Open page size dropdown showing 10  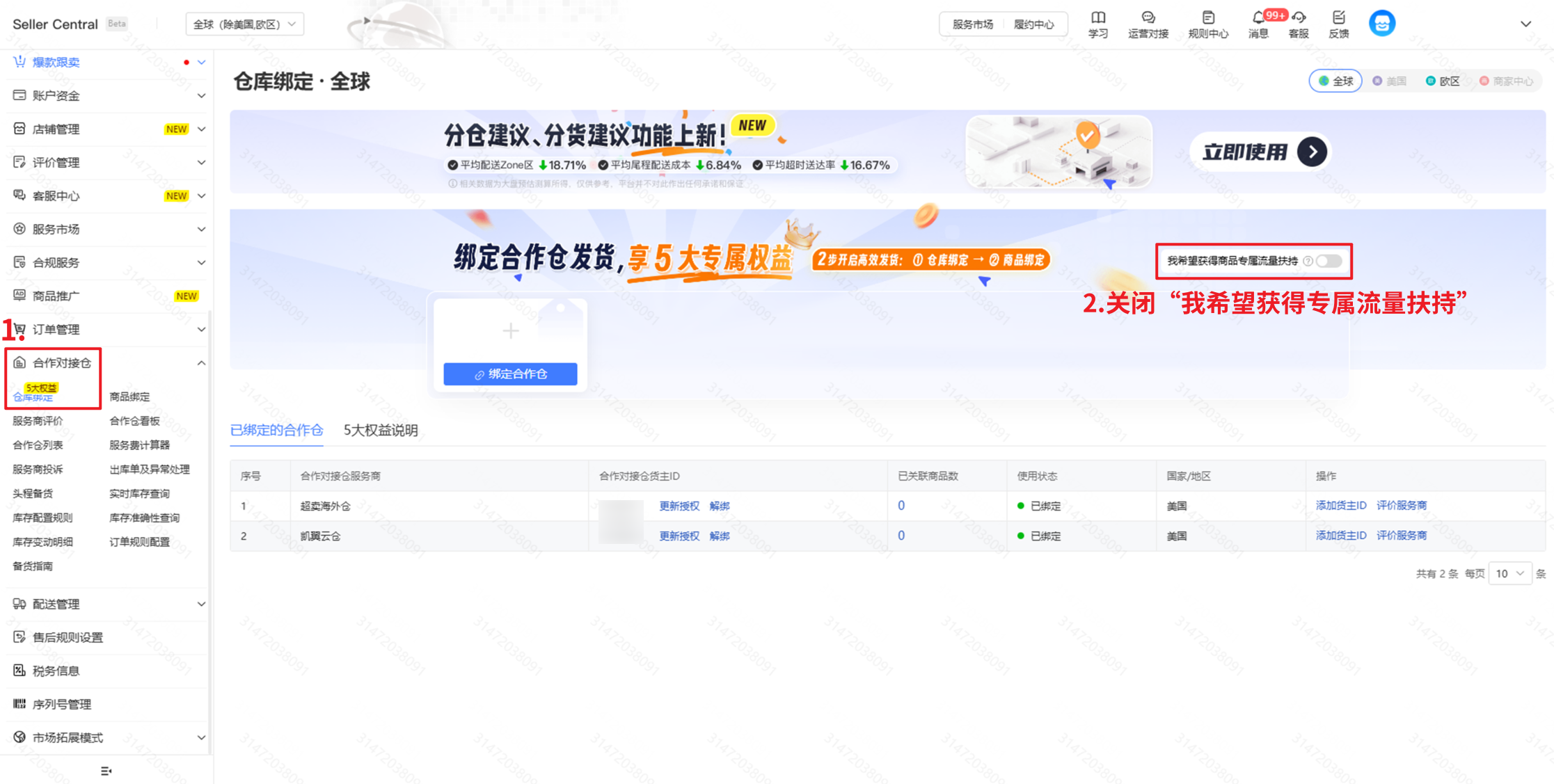coord(1509,573)
